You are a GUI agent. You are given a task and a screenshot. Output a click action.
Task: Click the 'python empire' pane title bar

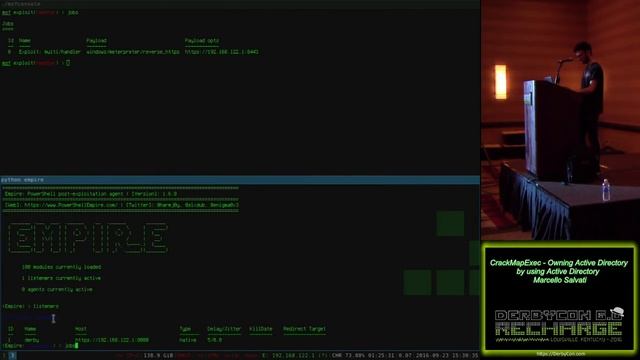tap(240, 180)
